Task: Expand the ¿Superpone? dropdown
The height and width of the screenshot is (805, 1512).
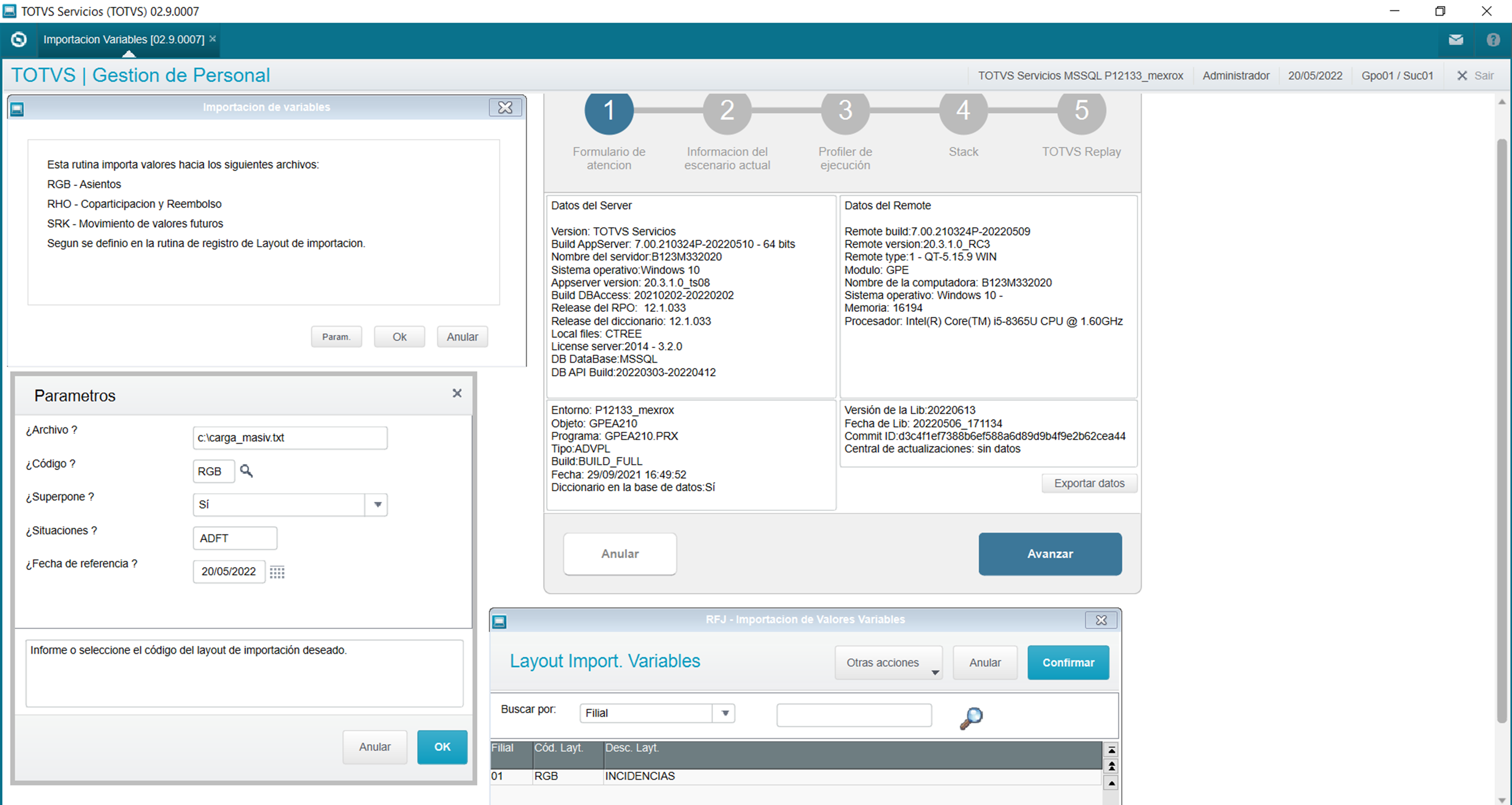Action: (x=377, y=505)
